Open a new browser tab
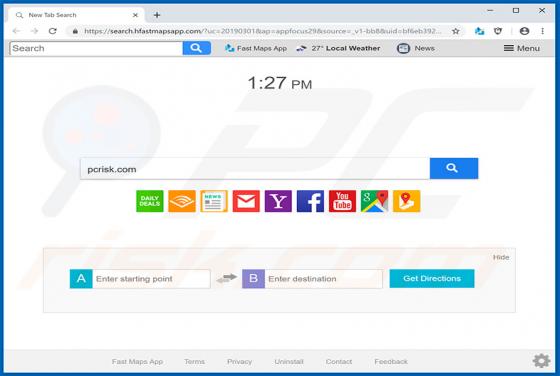The height and width of the screenshot is (376, 560). click(x=157, y=15)
